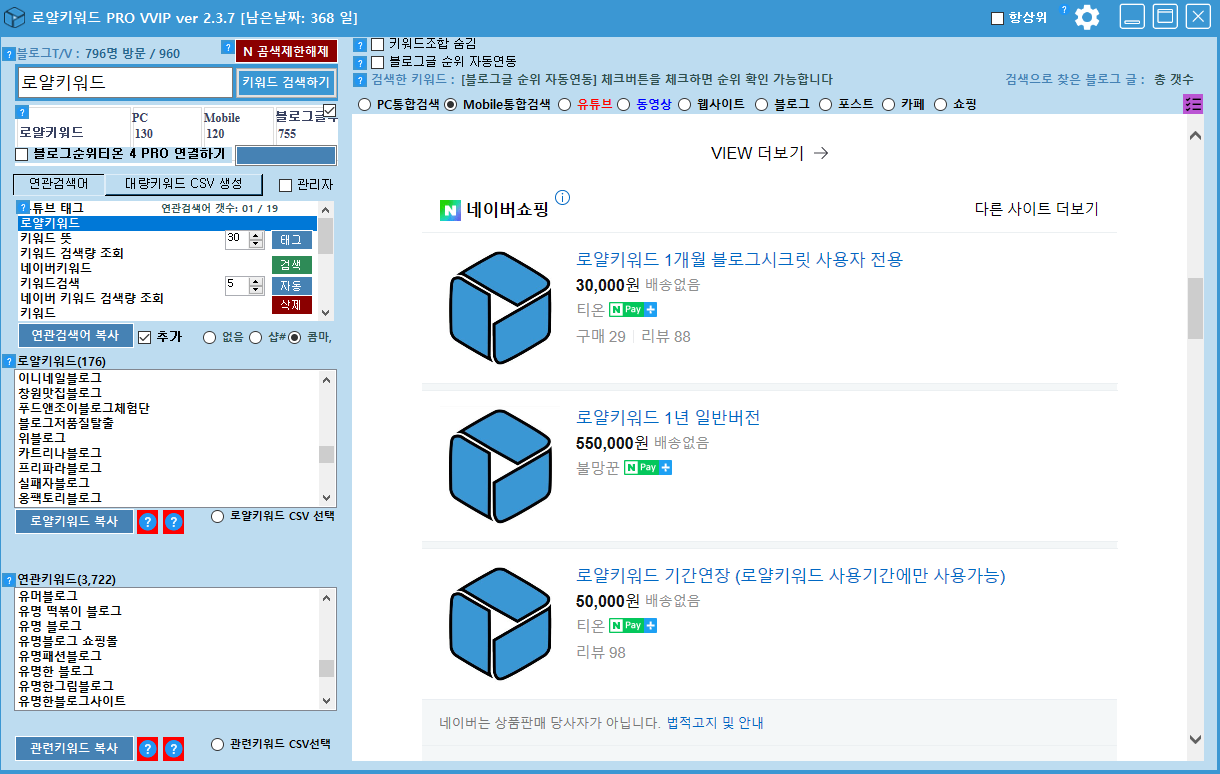Switch to the 연관검색어 tab

click(58, 184)
